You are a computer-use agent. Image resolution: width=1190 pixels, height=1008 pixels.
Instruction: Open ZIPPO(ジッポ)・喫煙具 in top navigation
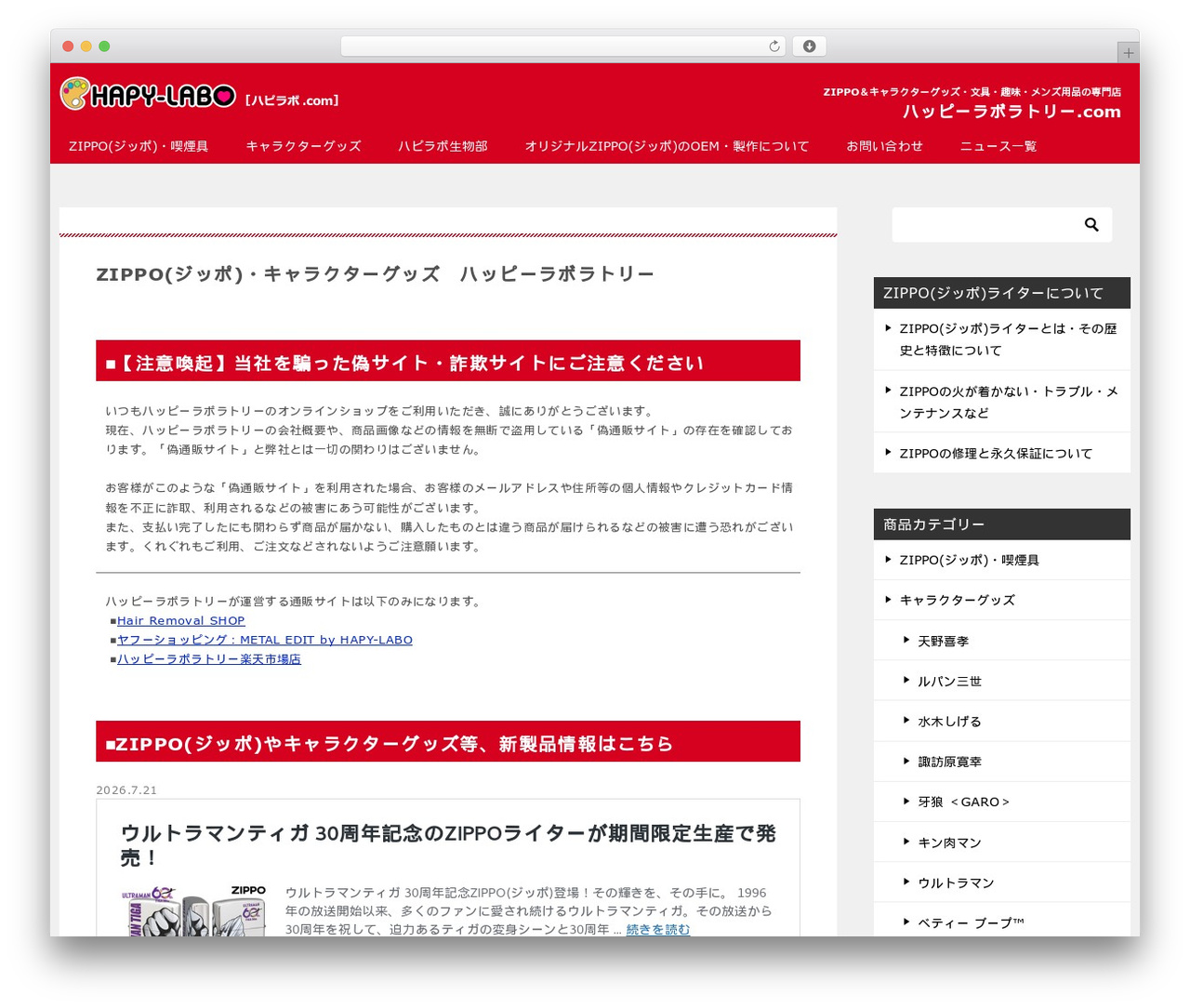tap(139, 146)
